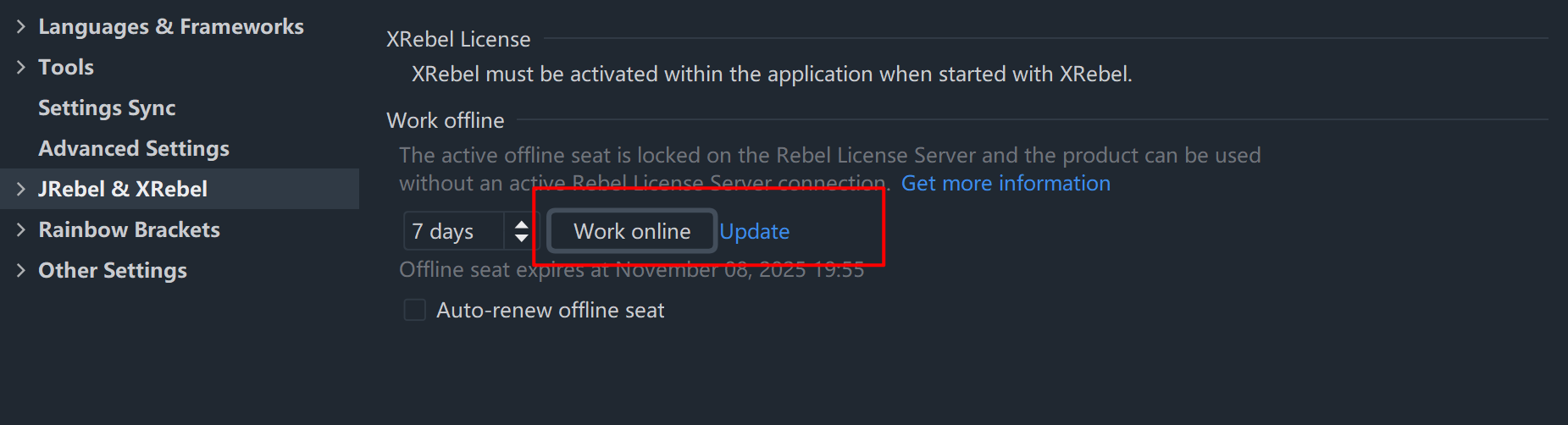This screenshot has height=425, width=1568.
Task: Expand the Languages & Frameworks chevron
Action: click(x=21, y=27)
